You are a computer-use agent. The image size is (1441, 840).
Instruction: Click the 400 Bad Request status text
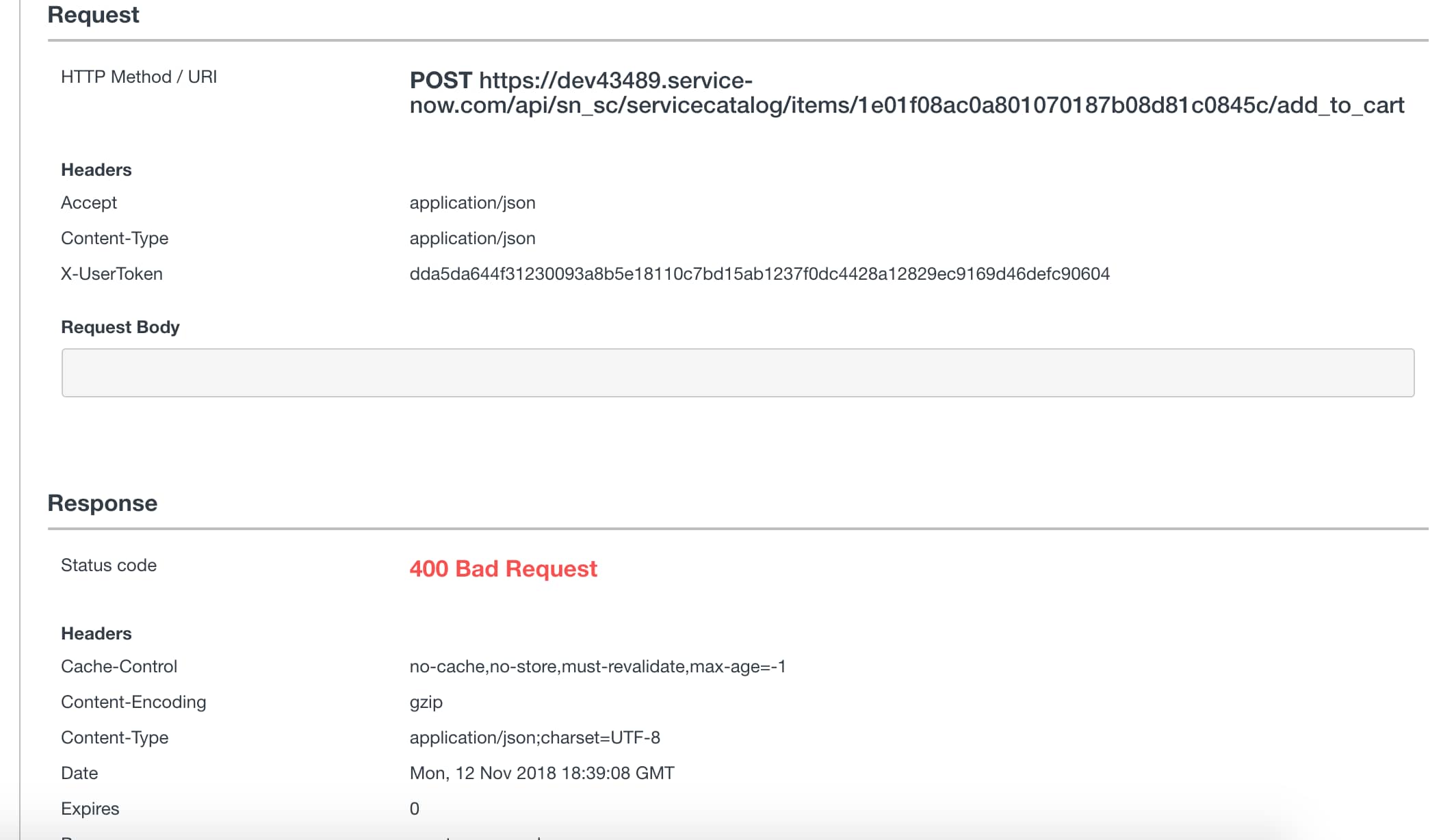click(x=504, y=568)
